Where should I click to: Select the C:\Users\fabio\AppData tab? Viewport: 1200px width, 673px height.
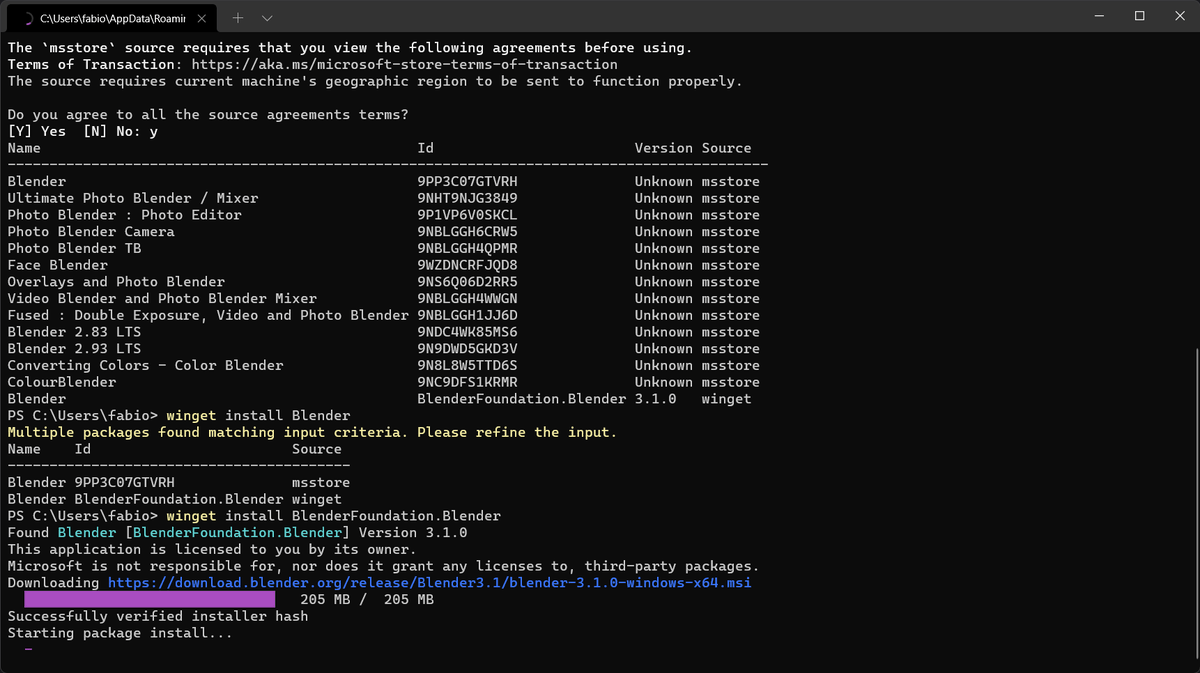[x=113, y=18]
